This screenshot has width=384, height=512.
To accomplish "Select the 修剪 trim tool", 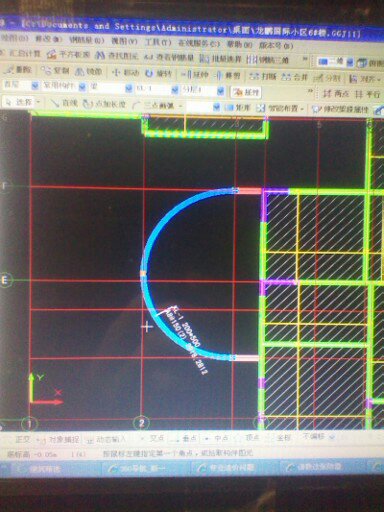I will (x=228, y=75).
